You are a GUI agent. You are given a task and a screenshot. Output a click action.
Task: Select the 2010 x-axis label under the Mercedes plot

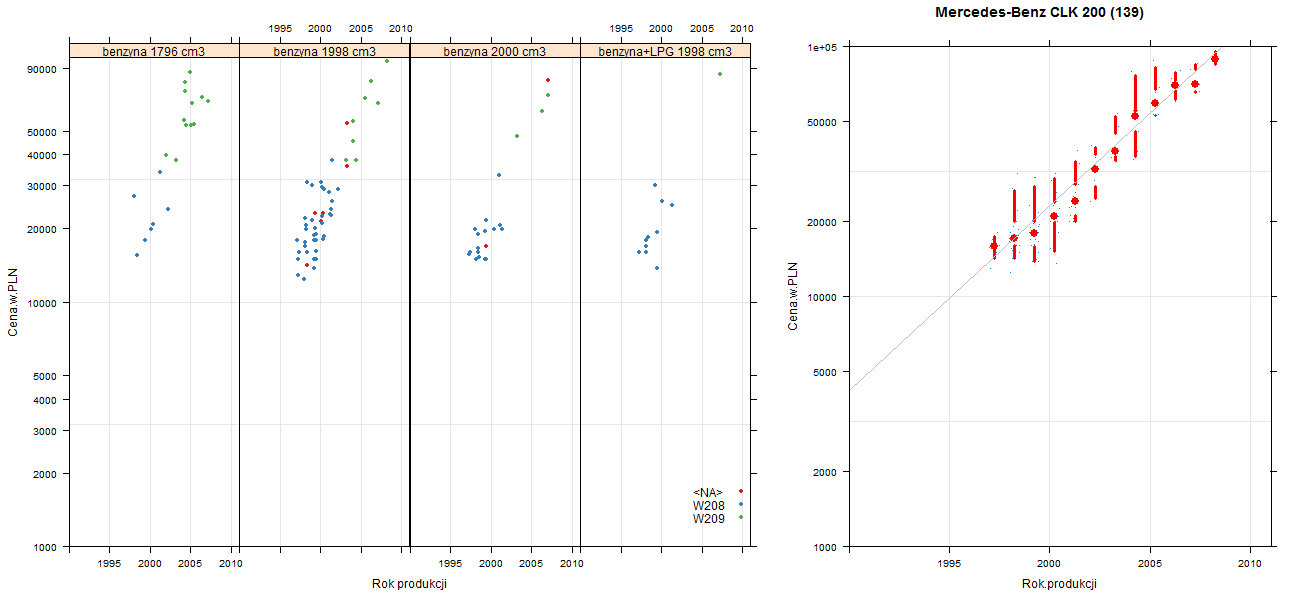click(1250, 564)
